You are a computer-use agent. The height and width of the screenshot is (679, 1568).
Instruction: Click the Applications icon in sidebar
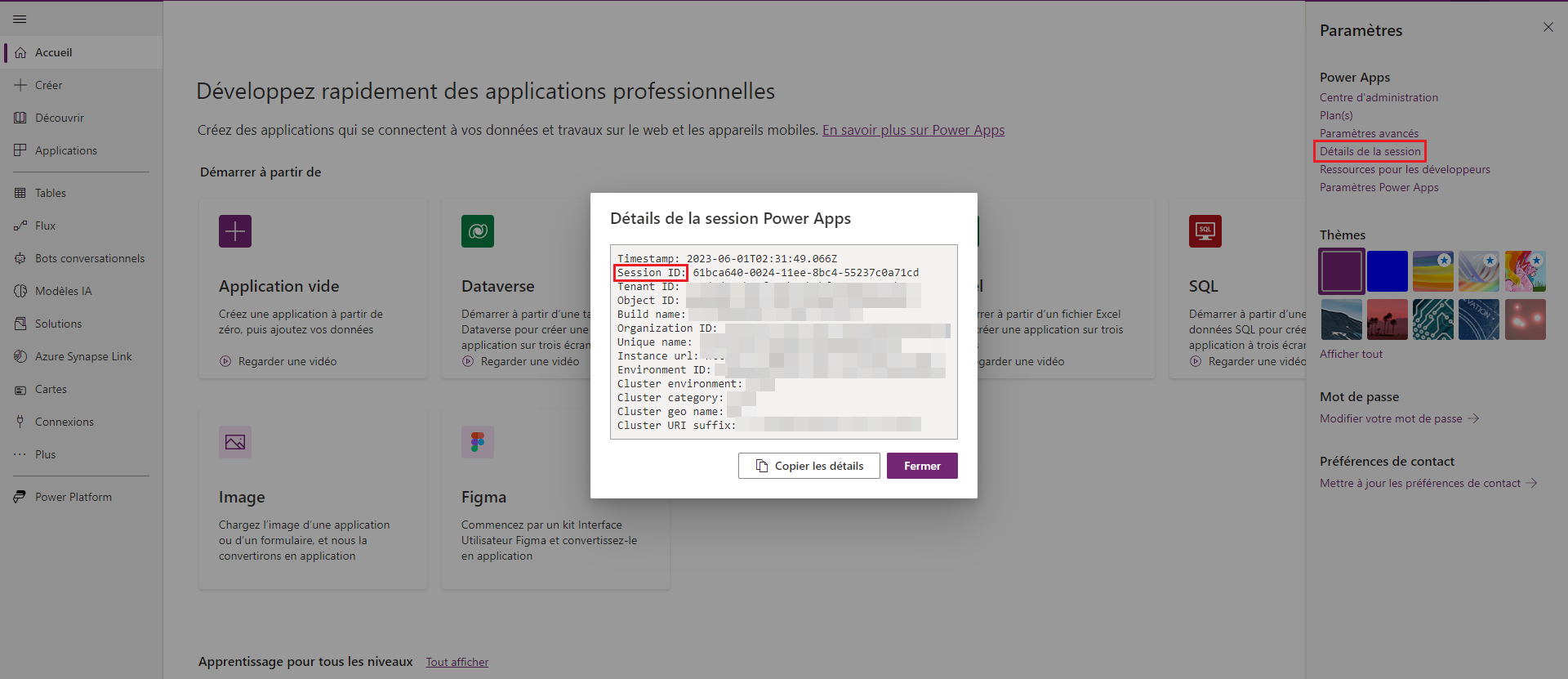[x=20, y=150]
